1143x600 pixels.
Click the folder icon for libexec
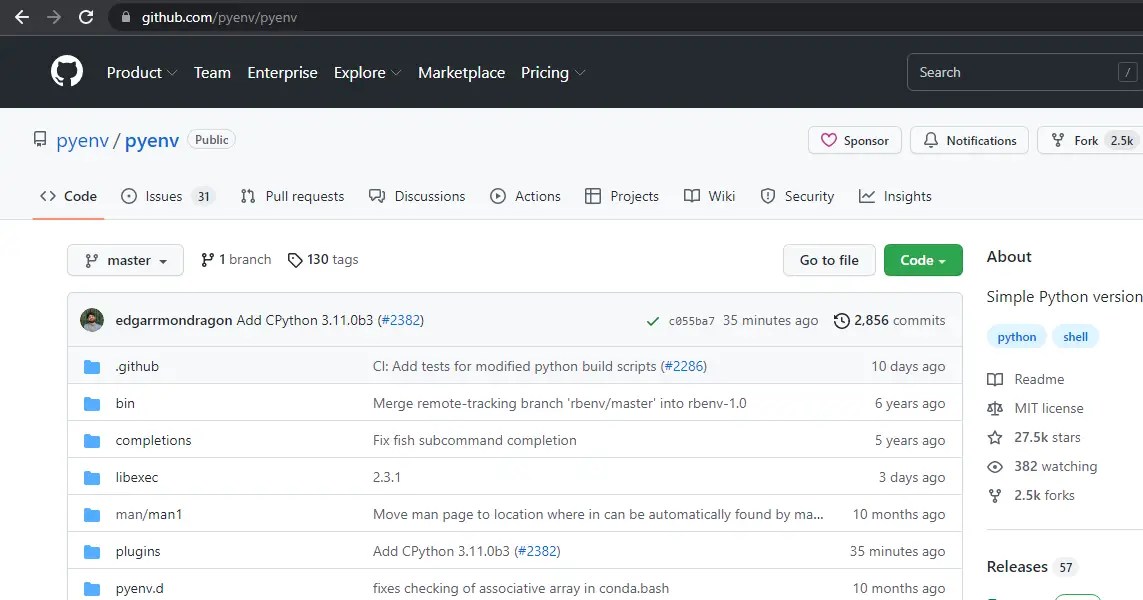point(92,478)
